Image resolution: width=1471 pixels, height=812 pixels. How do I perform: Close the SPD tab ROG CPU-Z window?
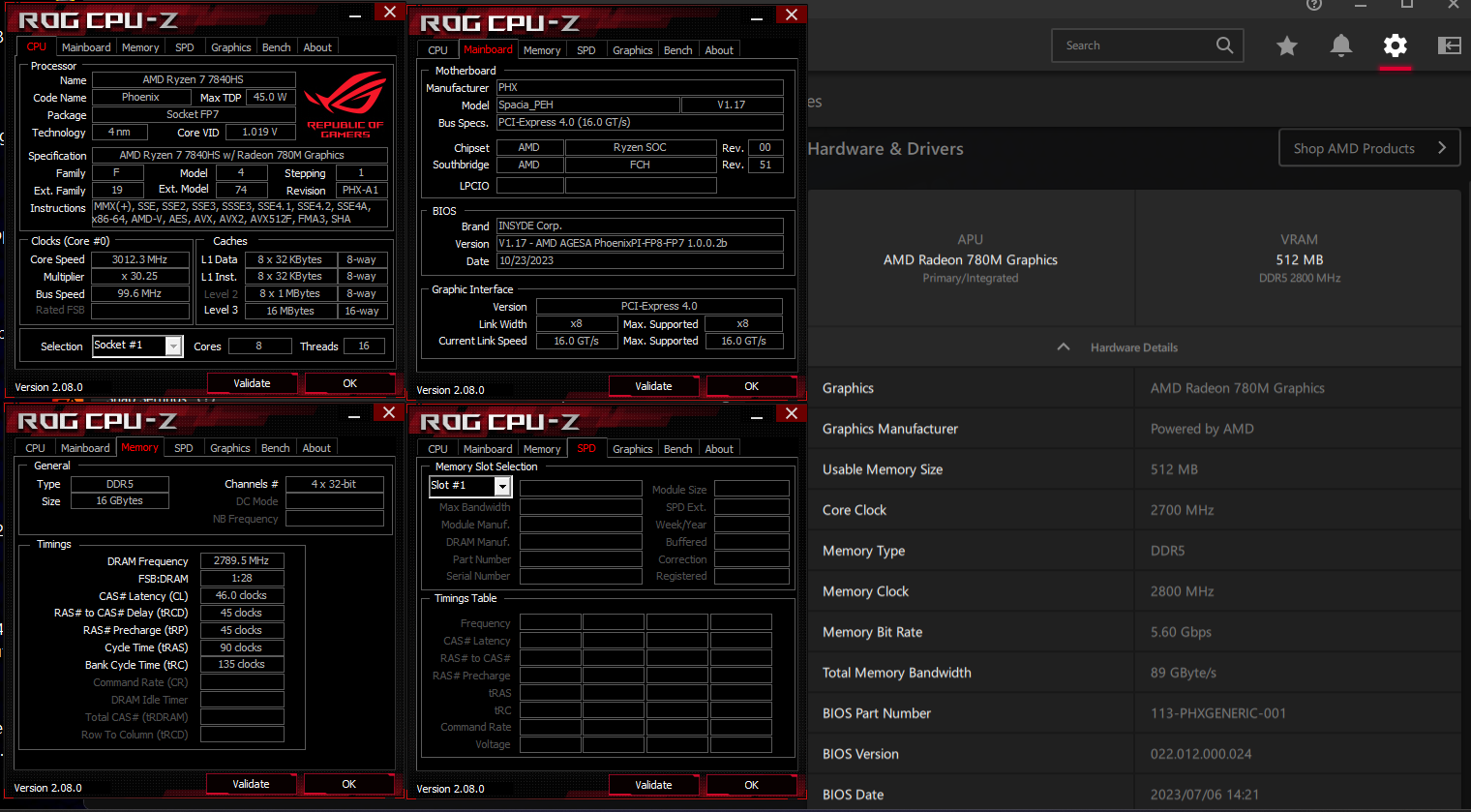pyautogui.click(x=791, y=413)
